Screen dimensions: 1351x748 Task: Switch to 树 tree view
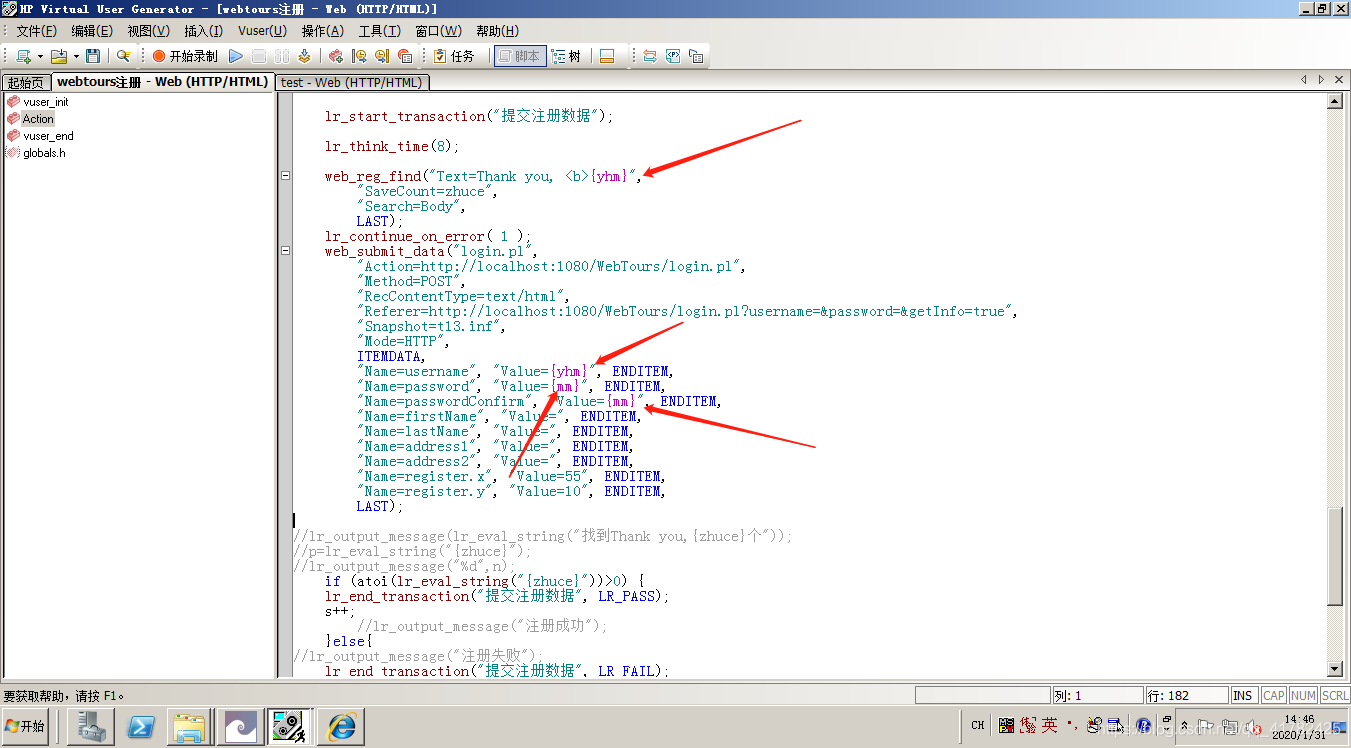[566, 56]
